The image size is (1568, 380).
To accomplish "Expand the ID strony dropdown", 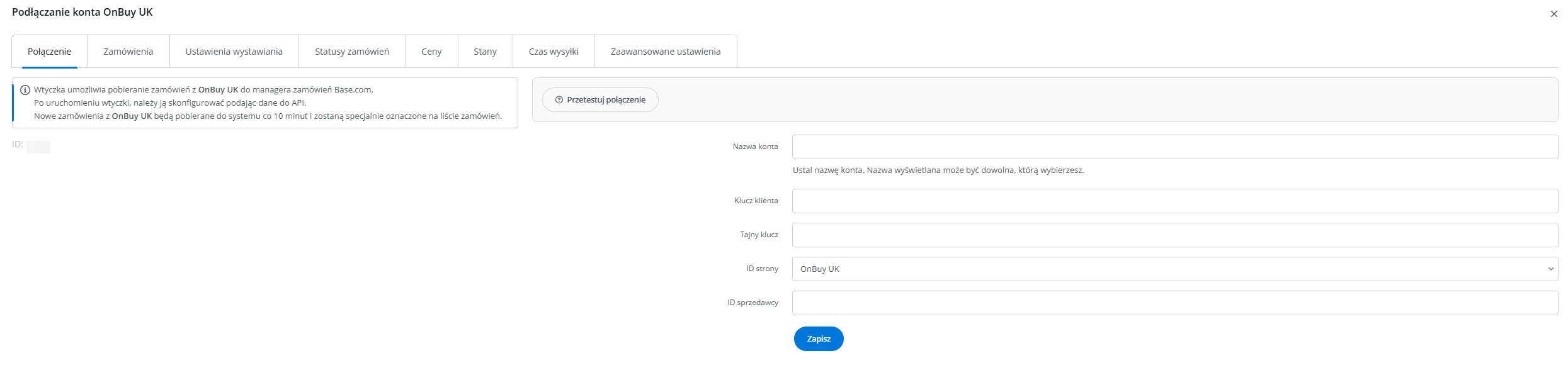I will point(1174,269).
